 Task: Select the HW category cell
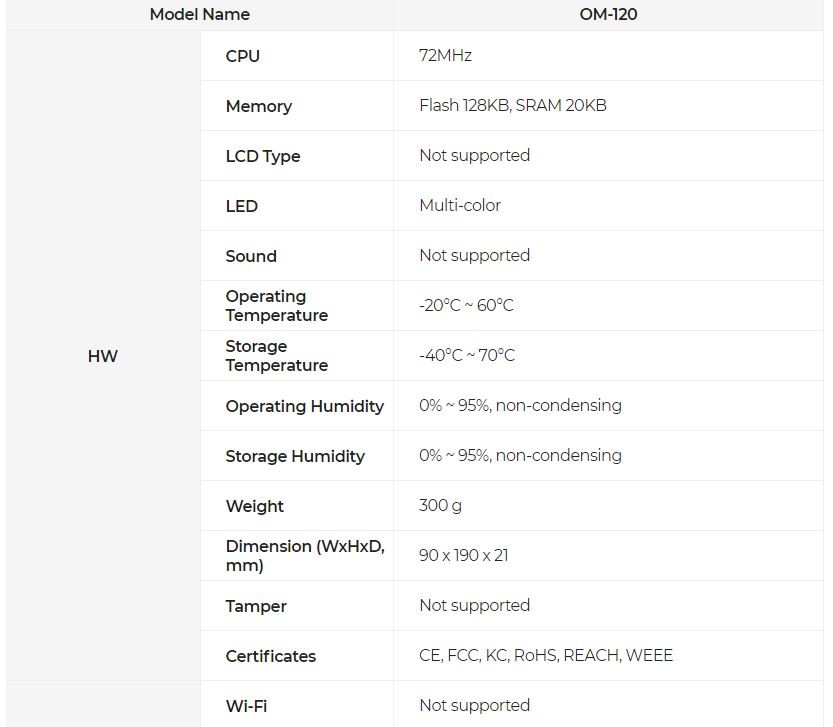[x=102, y=356]
